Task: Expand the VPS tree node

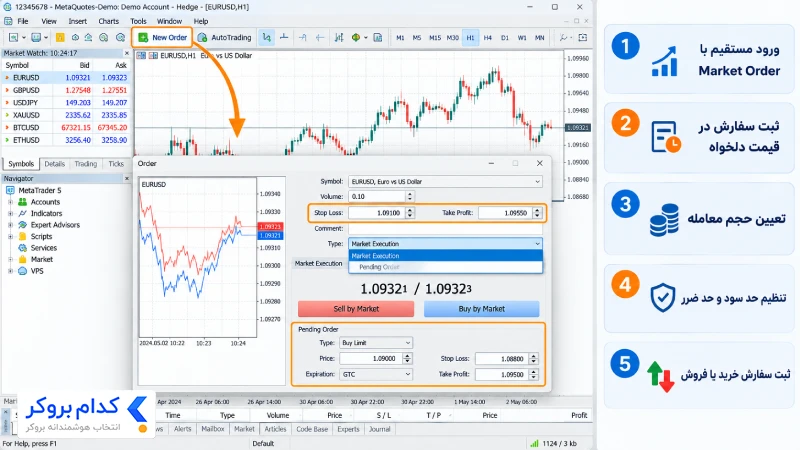Action: [10, 271]
